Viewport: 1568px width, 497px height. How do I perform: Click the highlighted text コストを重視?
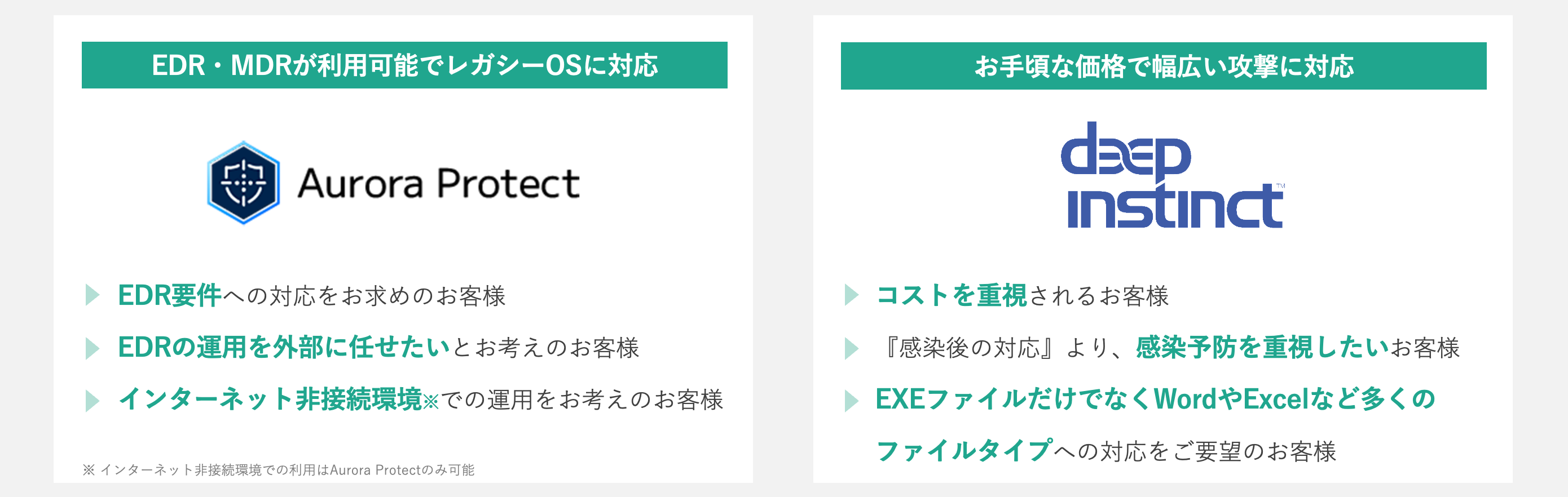coord(952,295)
